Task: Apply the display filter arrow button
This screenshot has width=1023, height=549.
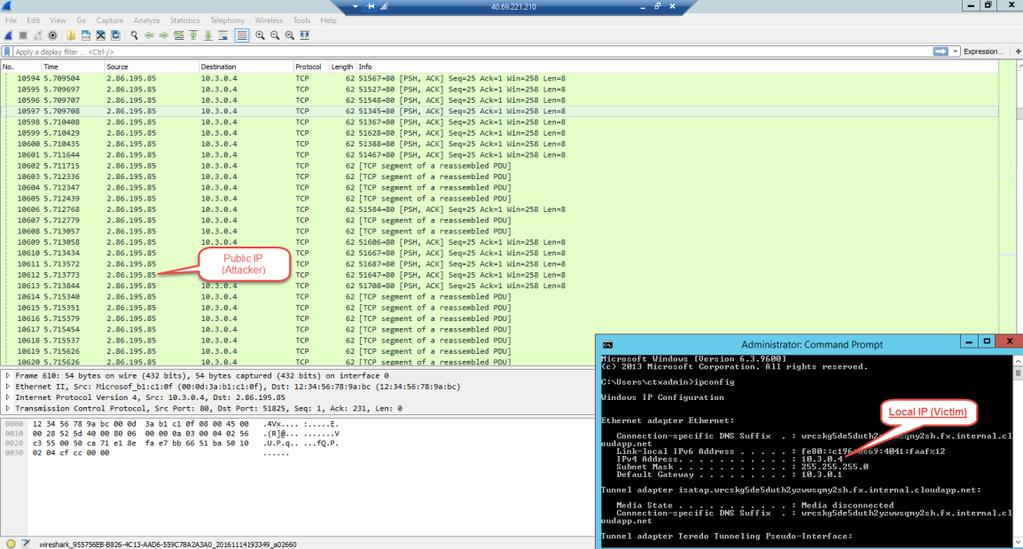Action: point(940,52)
